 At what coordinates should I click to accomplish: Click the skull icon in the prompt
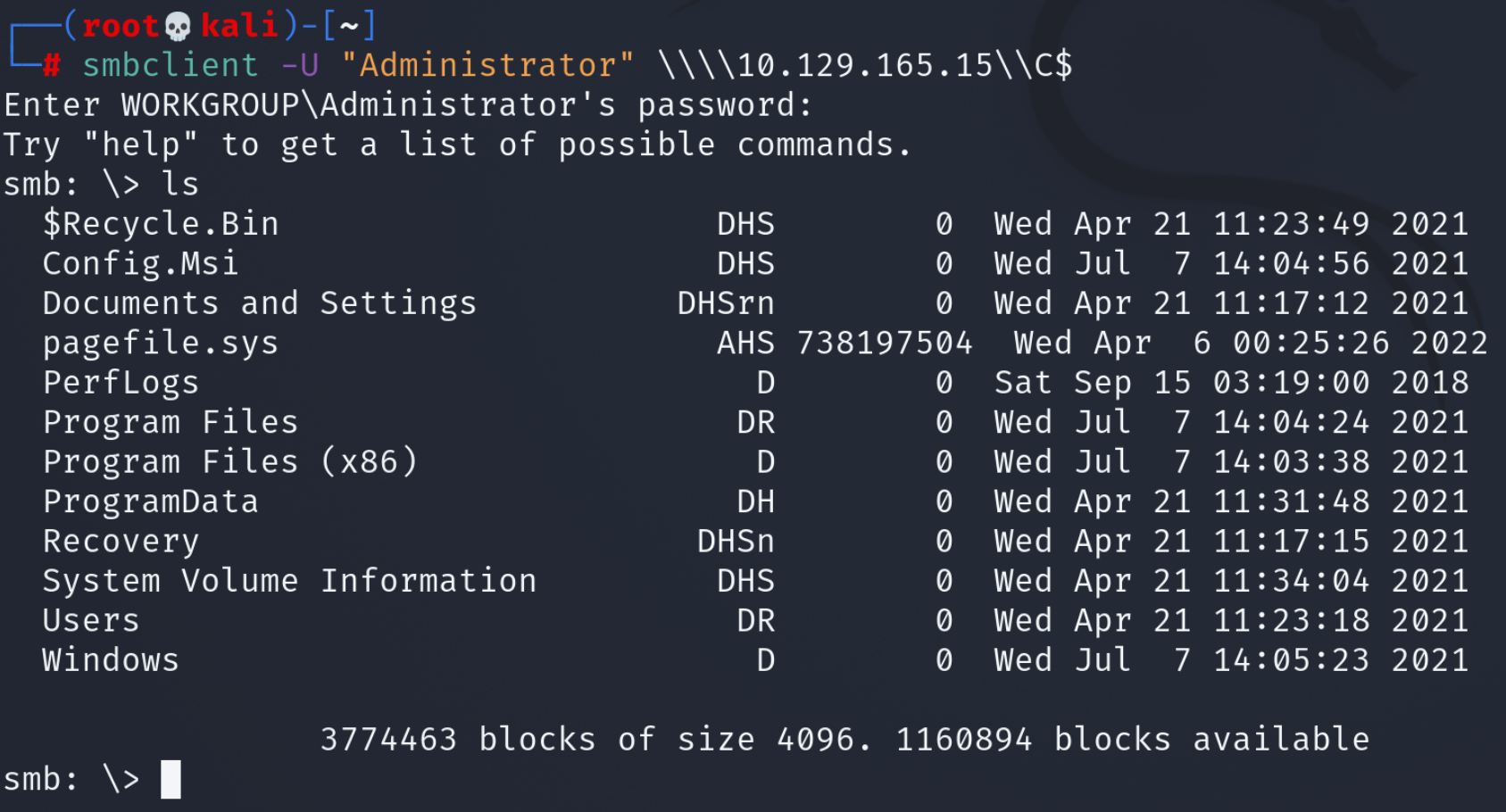(x=179, y=26)
